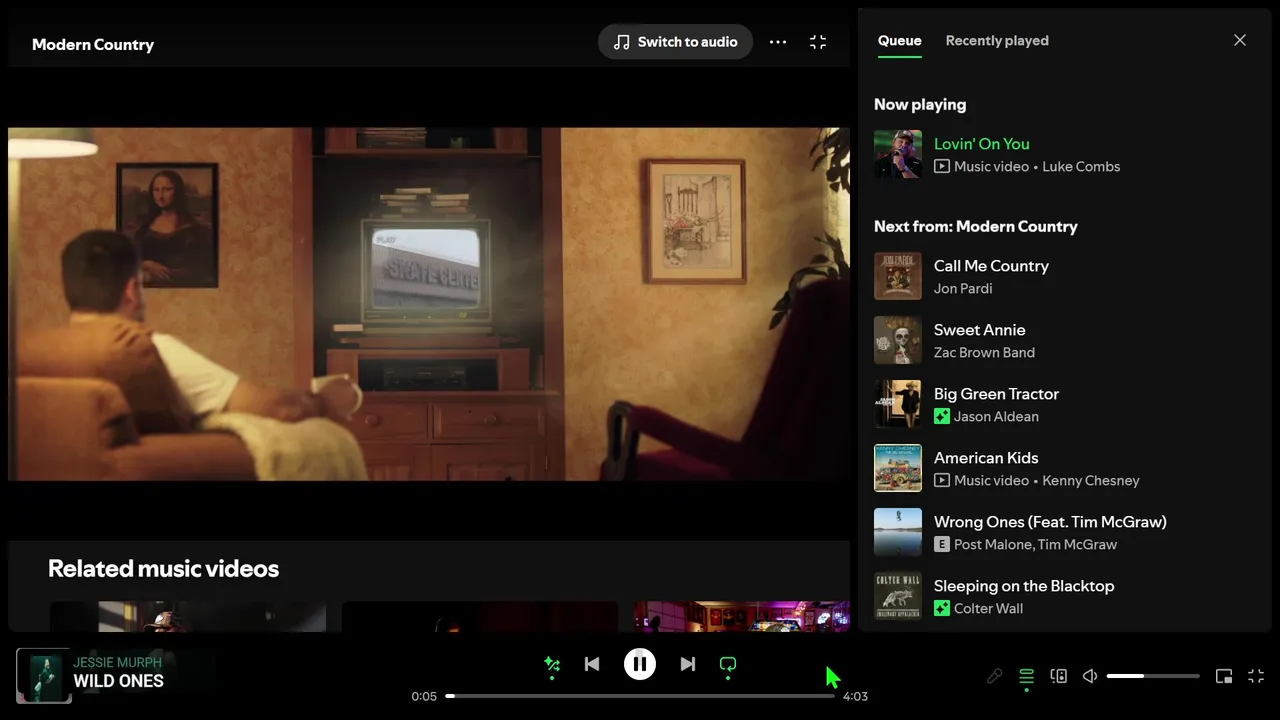Open the miniplayer icon

pos(1224,676)
